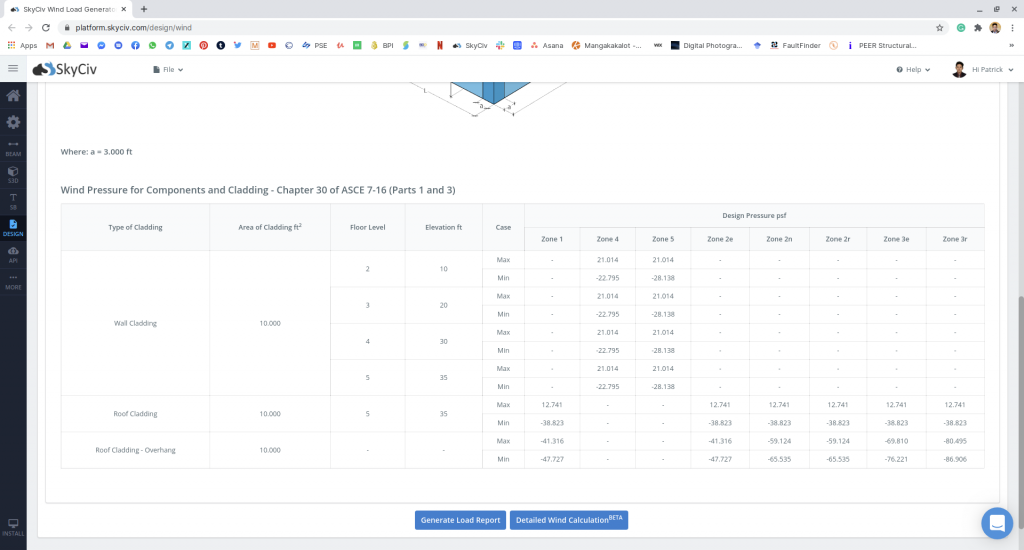The image size is (1024, 550).
Task: Select the DESIGN module icon
Action: pos(13,227)
